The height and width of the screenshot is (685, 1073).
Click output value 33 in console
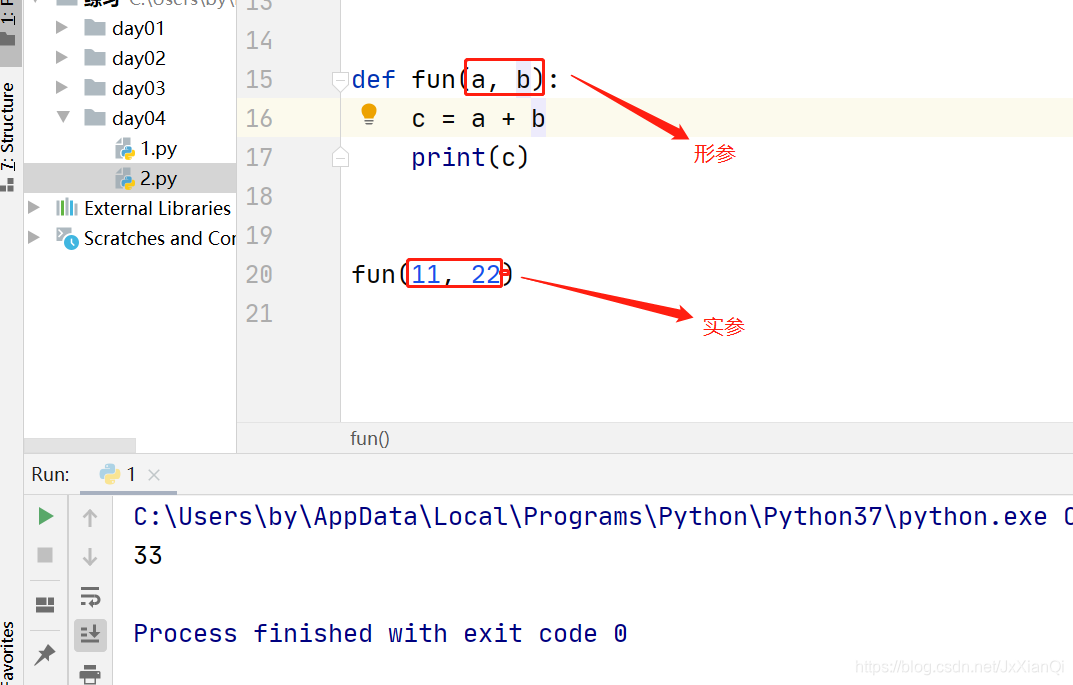(148, 555)
